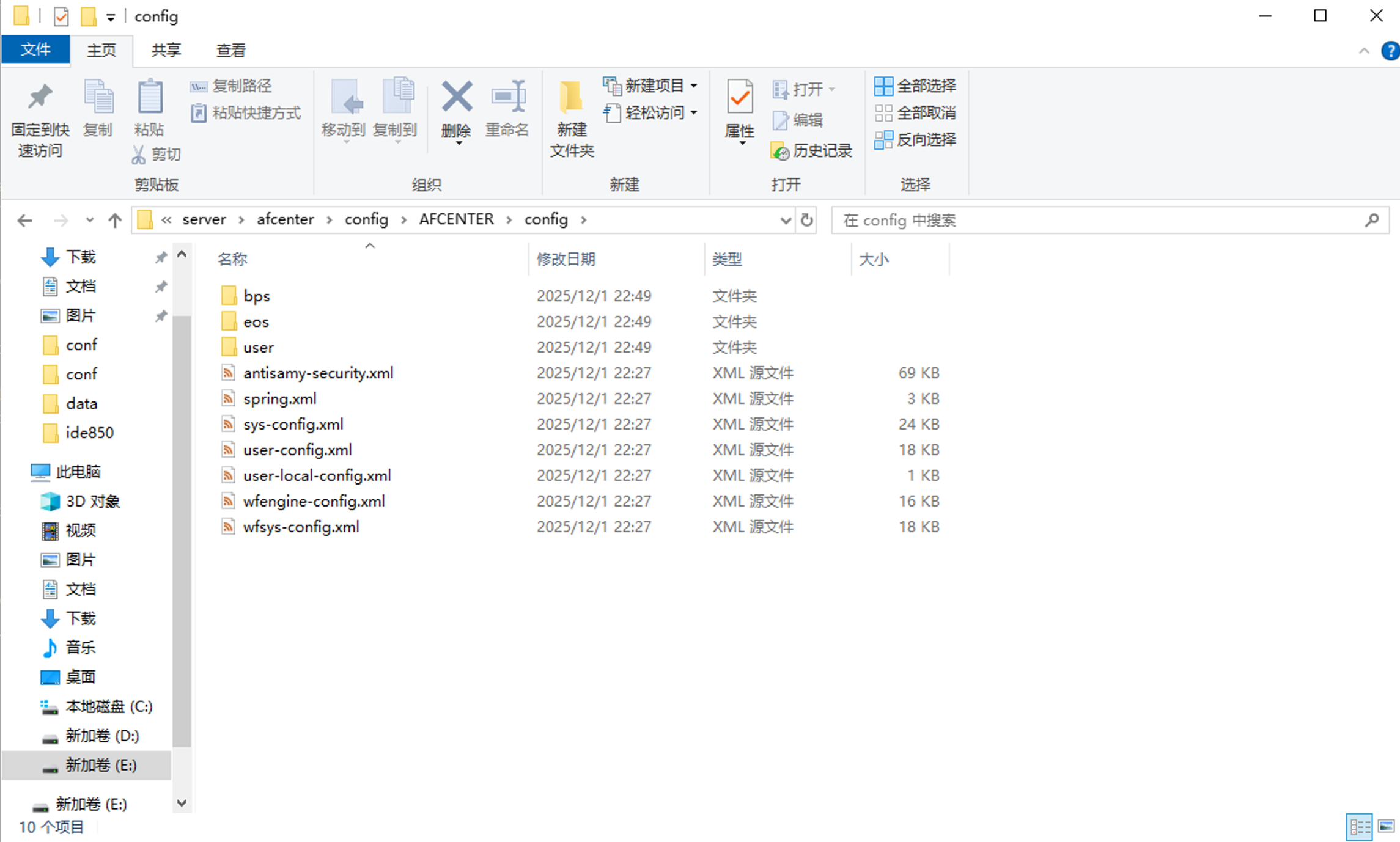
Task: Navigate to afcenter in breadcrumb path
Action: (285, 219)
